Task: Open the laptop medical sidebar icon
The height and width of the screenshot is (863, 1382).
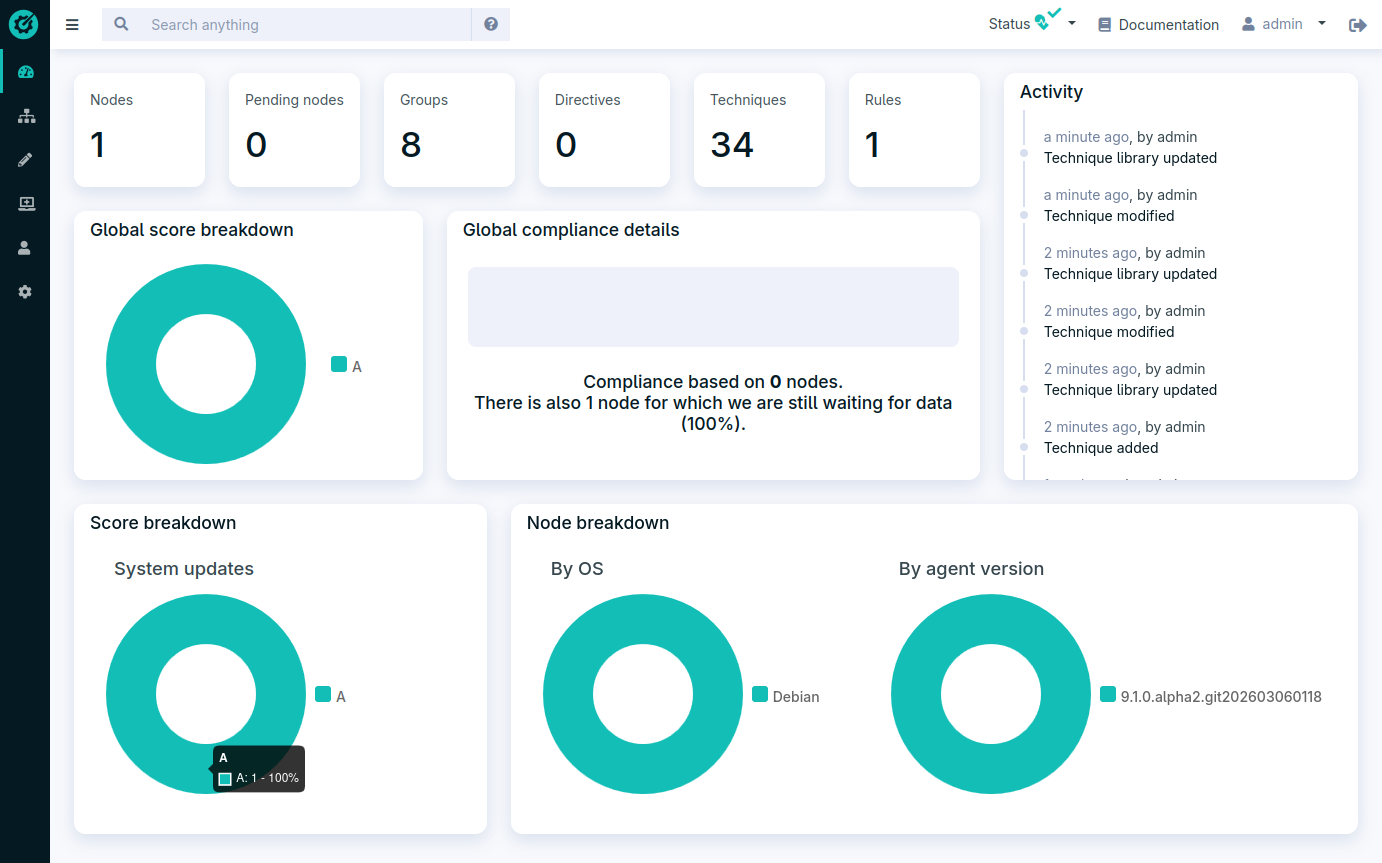Action: click(26, 204)
